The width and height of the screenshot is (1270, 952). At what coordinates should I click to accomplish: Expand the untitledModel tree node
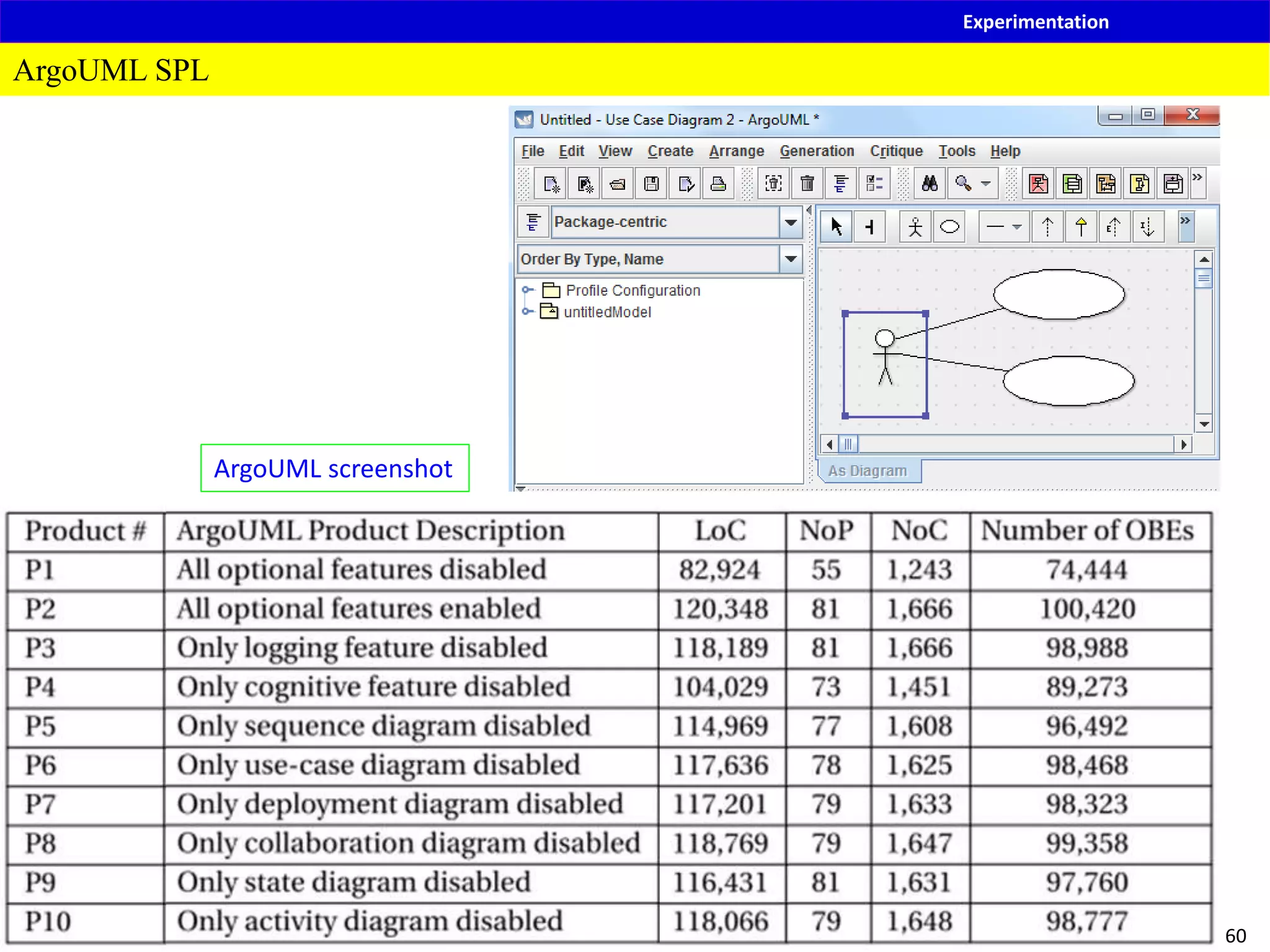tap(526, 311)
